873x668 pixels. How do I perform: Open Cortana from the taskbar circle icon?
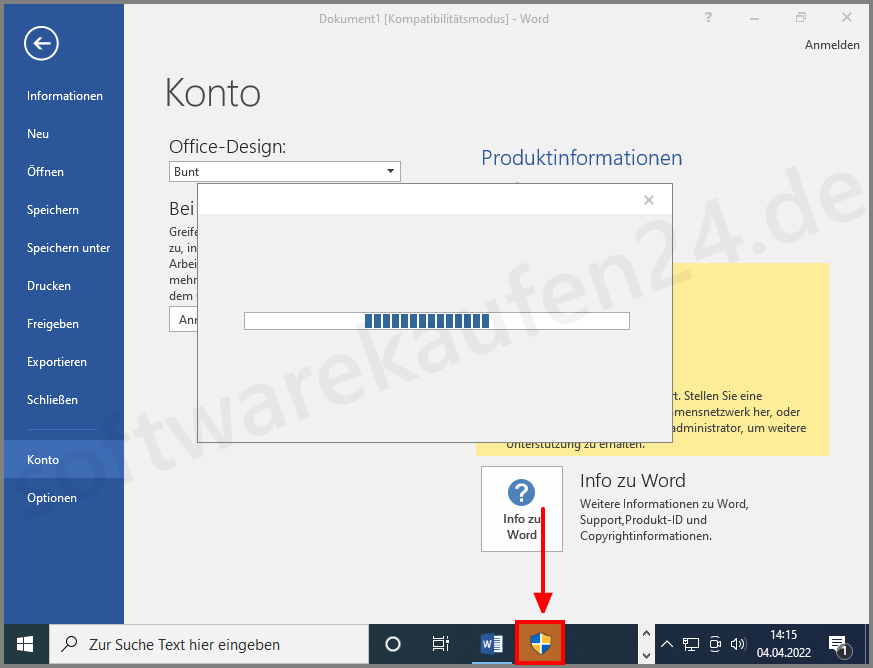pyautogui.click(x=392, y=643)
